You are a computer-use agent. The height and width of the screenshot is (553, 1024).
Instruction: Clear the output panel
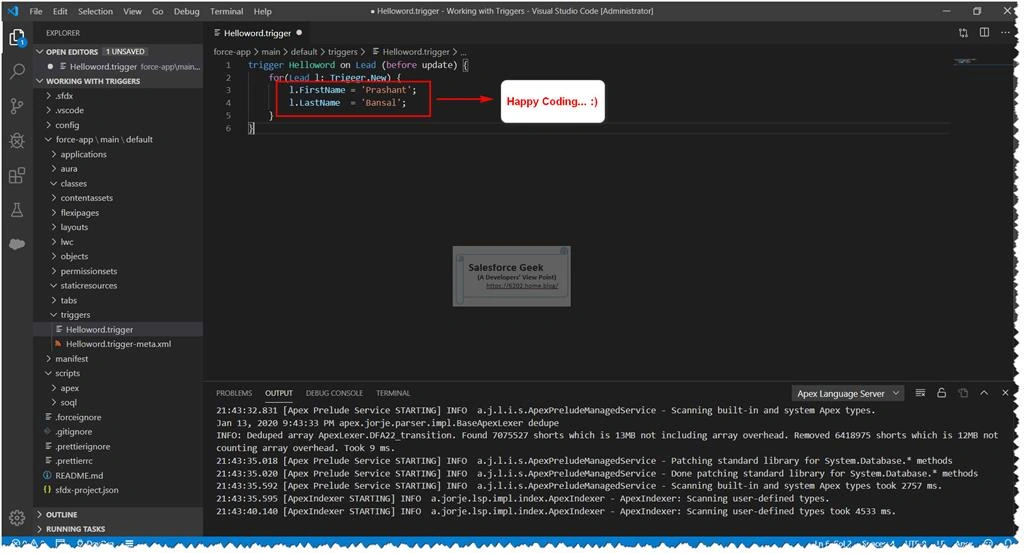(920, 393)
